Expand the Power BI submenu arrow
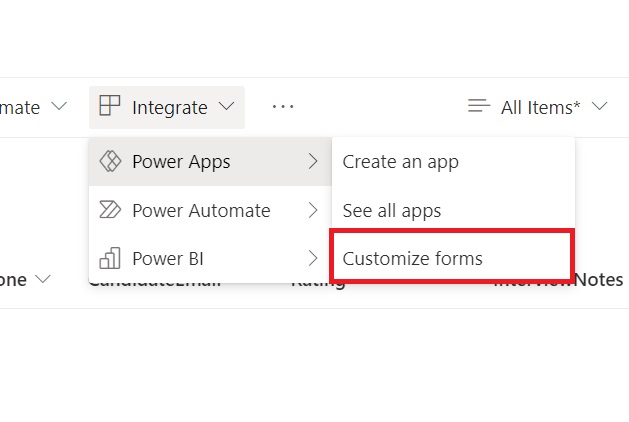 [x=313, y=258]
